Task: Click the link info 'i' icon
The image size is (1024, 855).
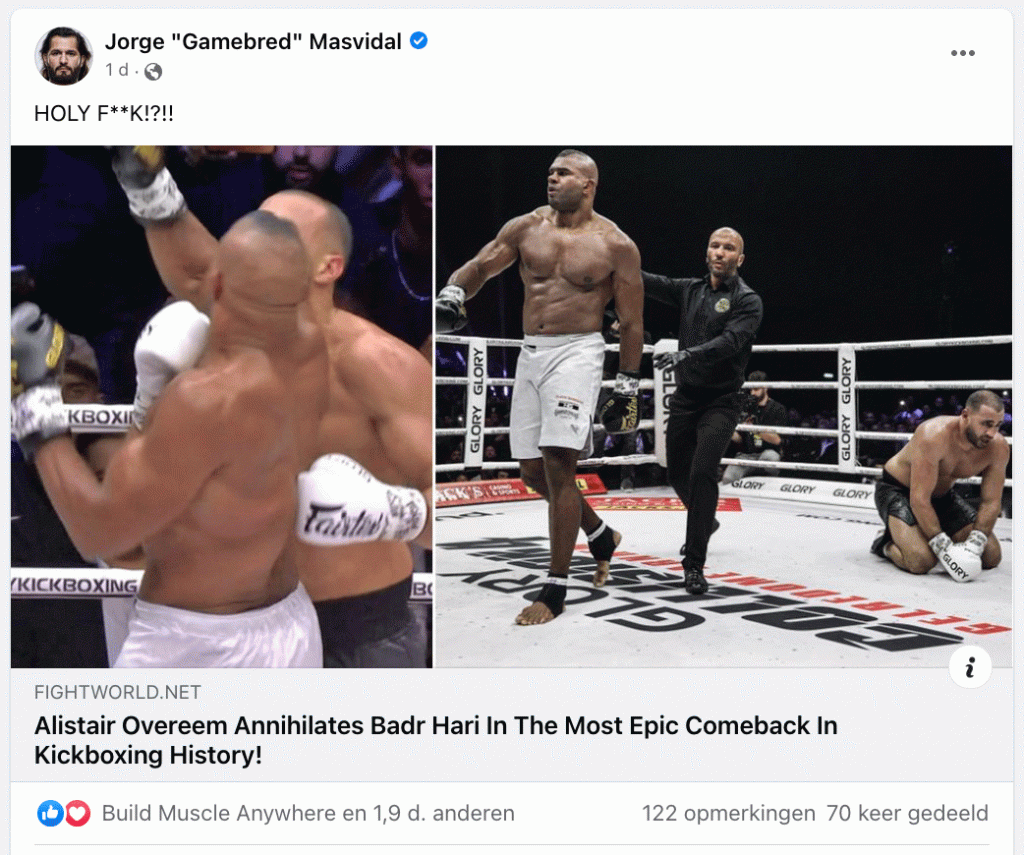Action: (x=970, y=667)
